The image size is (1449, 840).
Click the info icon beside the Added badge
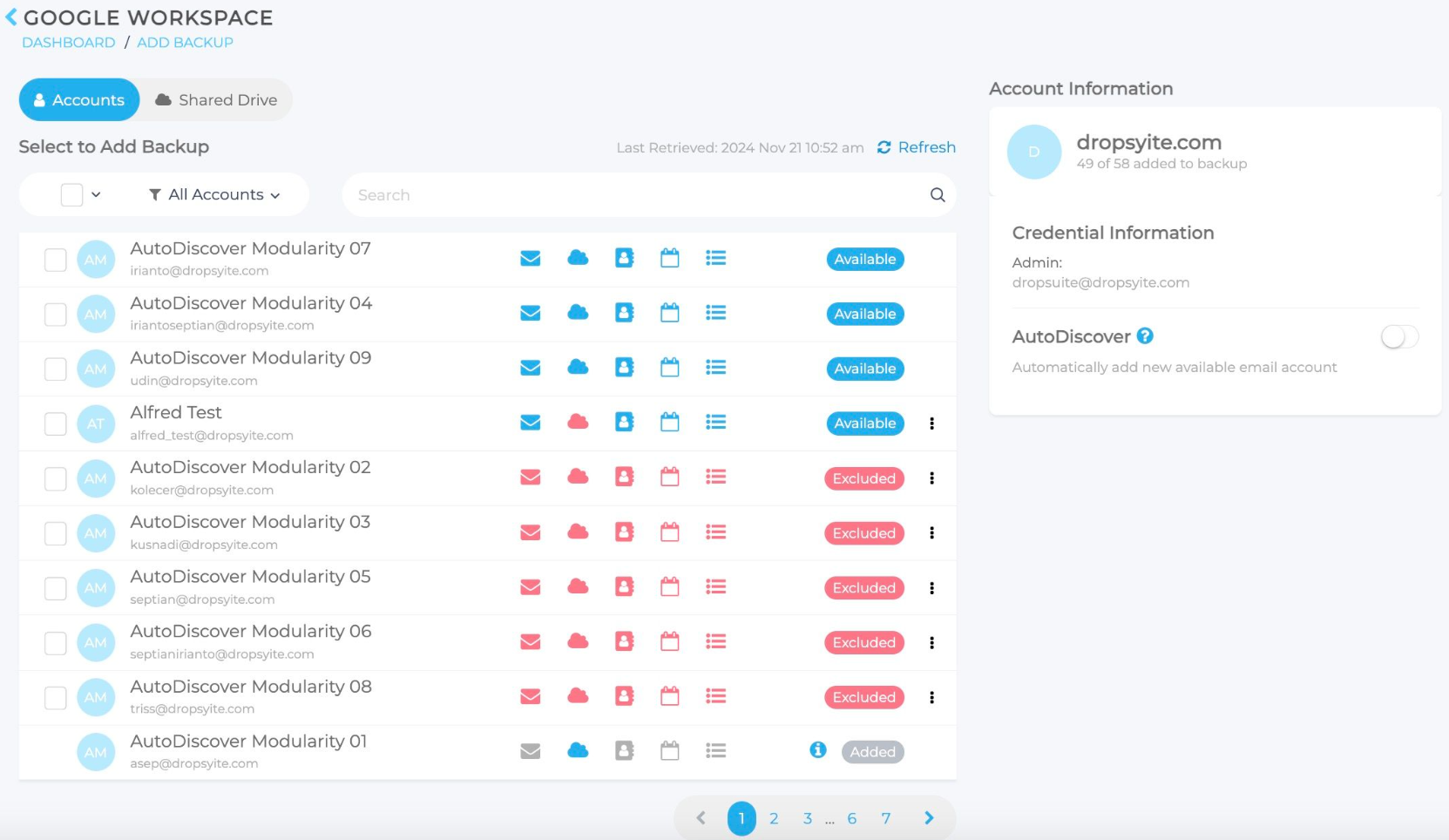pyautogui.click(x=817, y=750)
